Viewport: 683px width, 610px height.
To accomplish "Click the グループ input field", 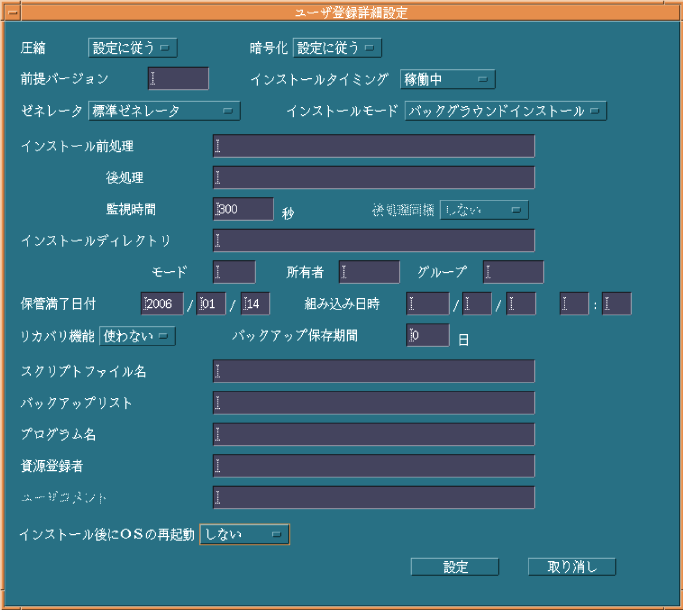I will (514, 272).
